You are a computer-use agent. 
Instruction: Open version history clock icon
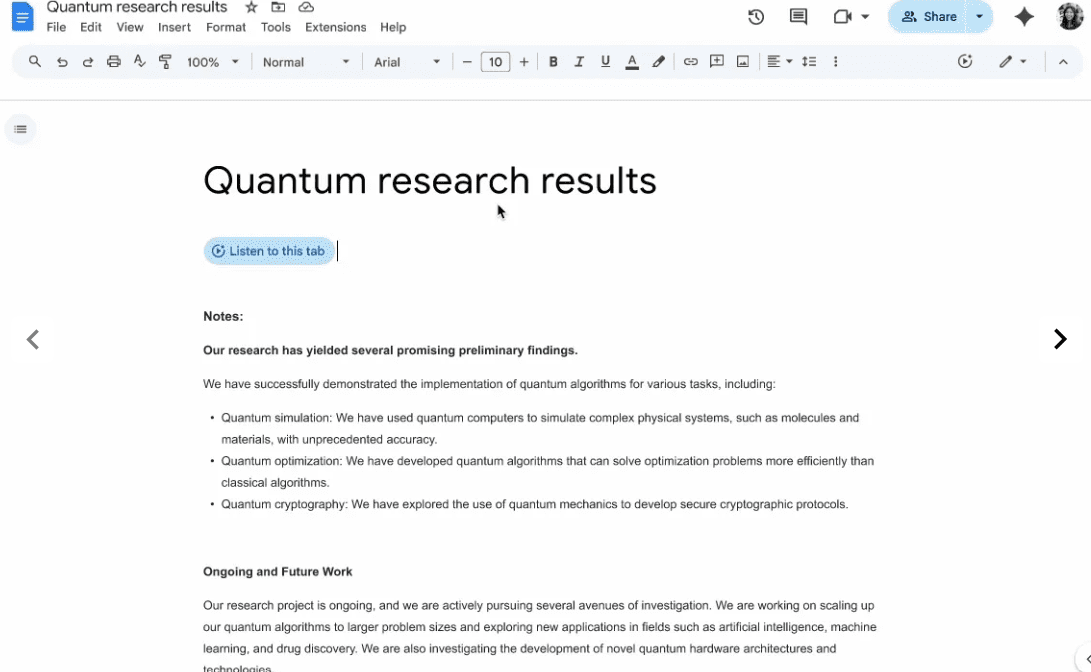pos(756,17)
